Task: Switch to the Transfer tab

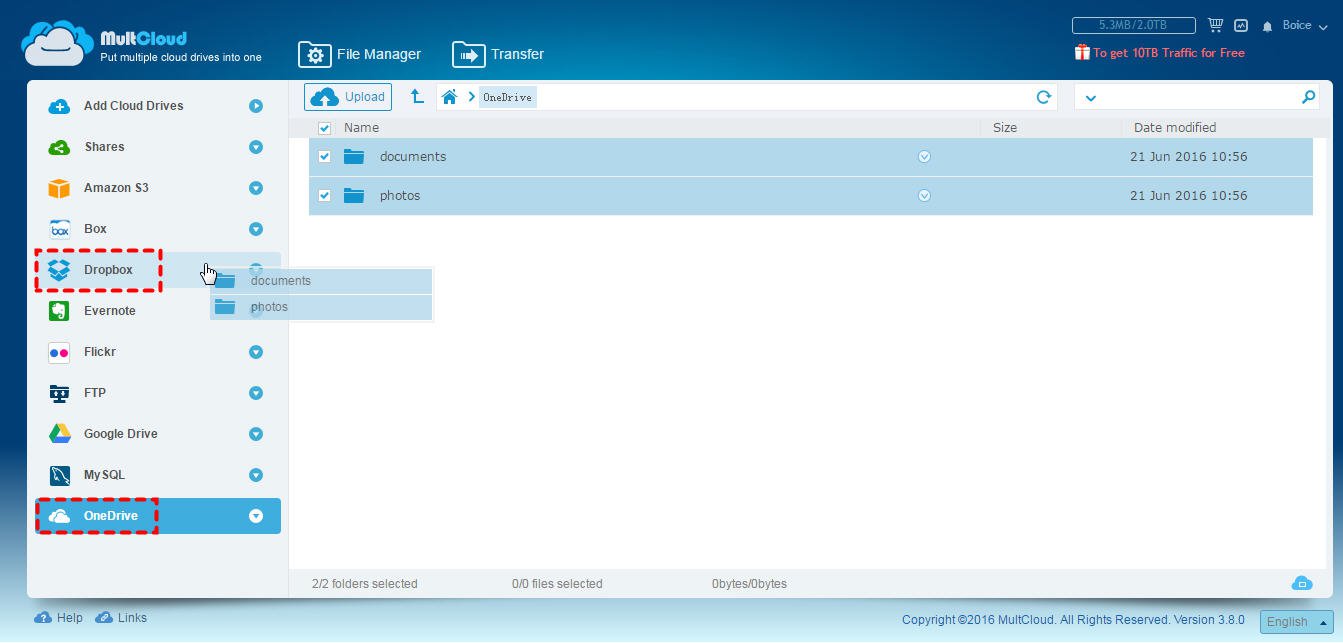Action: tap(498, 54)
